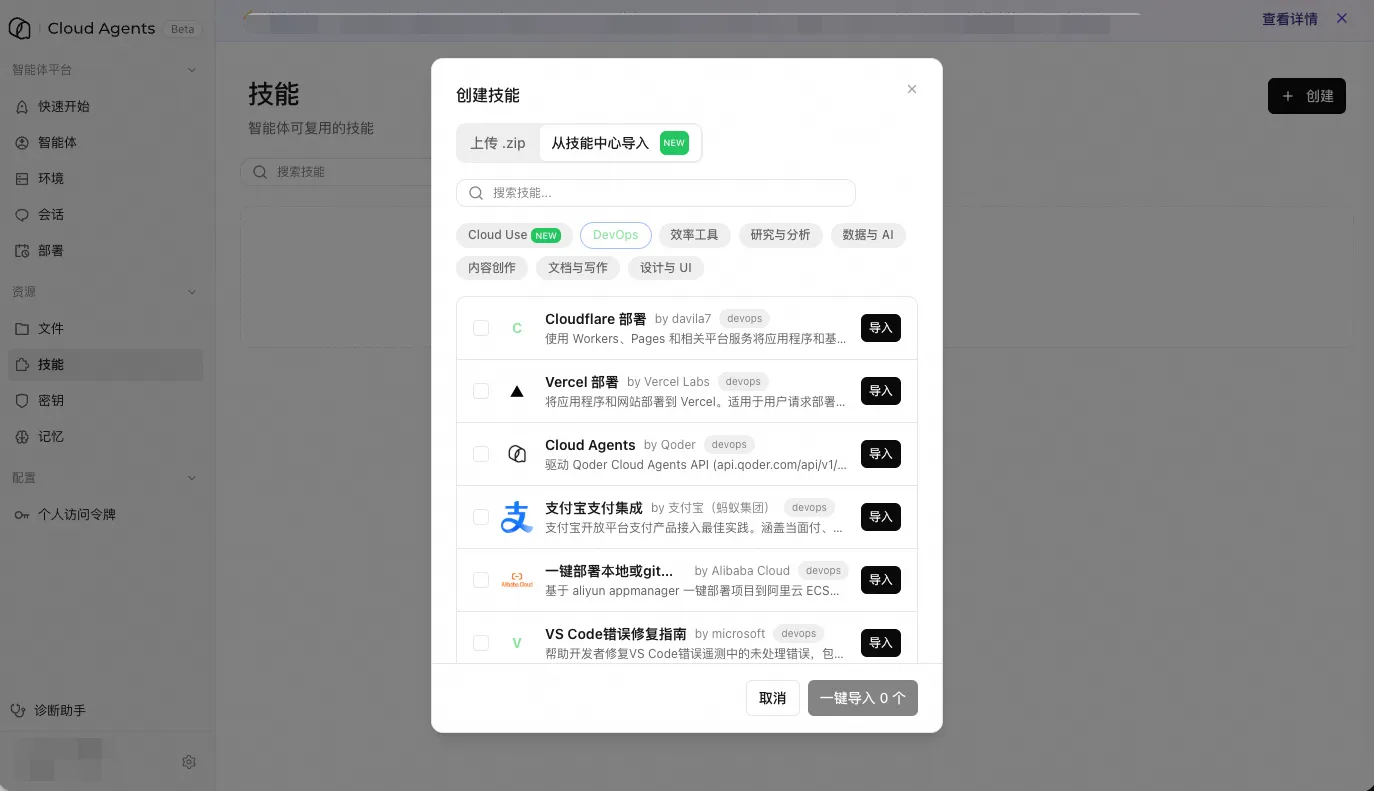Select the VS Code错误修复指南 checkbox

pos(481,643)
